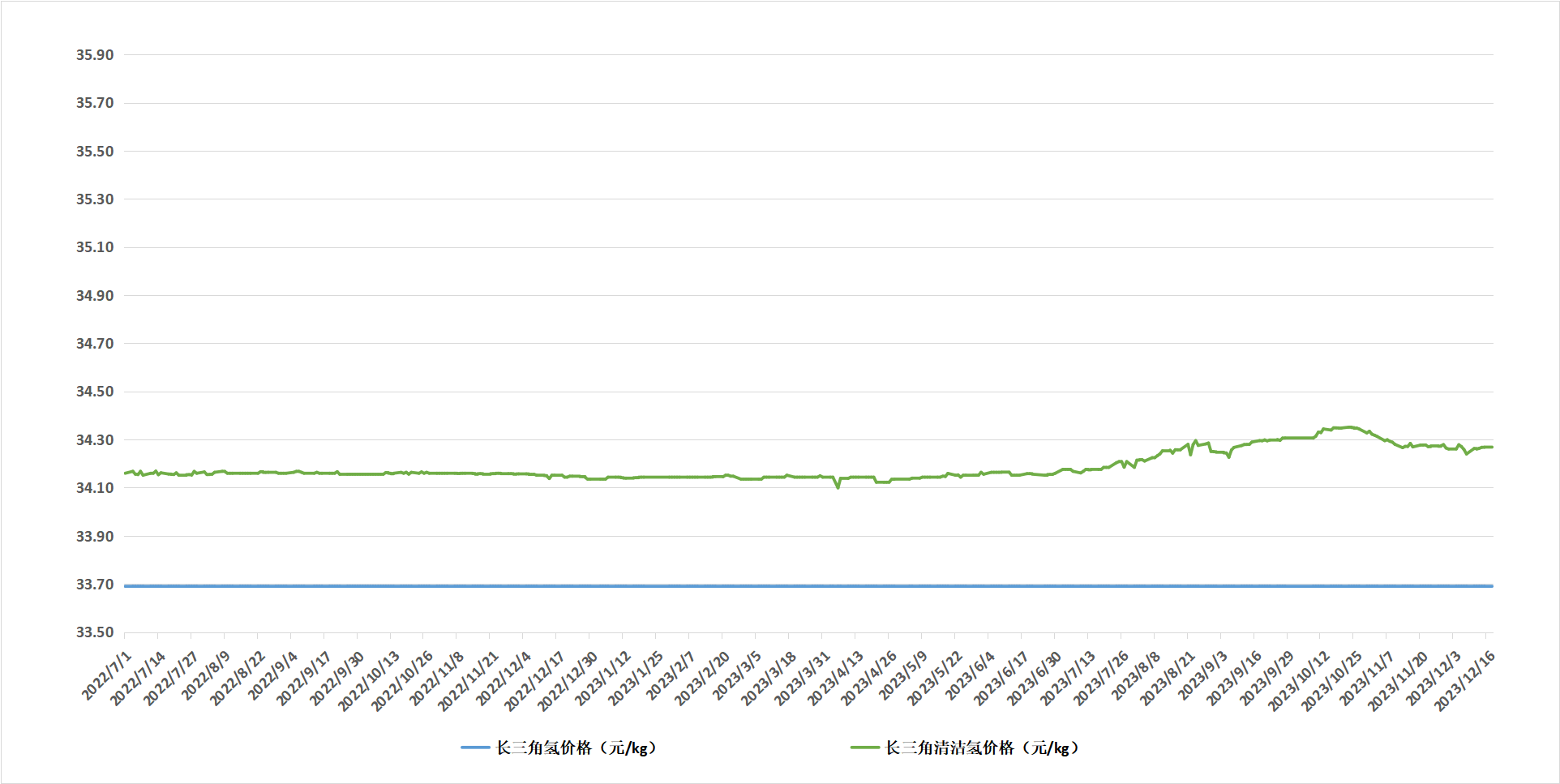
Task: Click x-axis date label 2023/9/16
Action: pos(1235,677)
